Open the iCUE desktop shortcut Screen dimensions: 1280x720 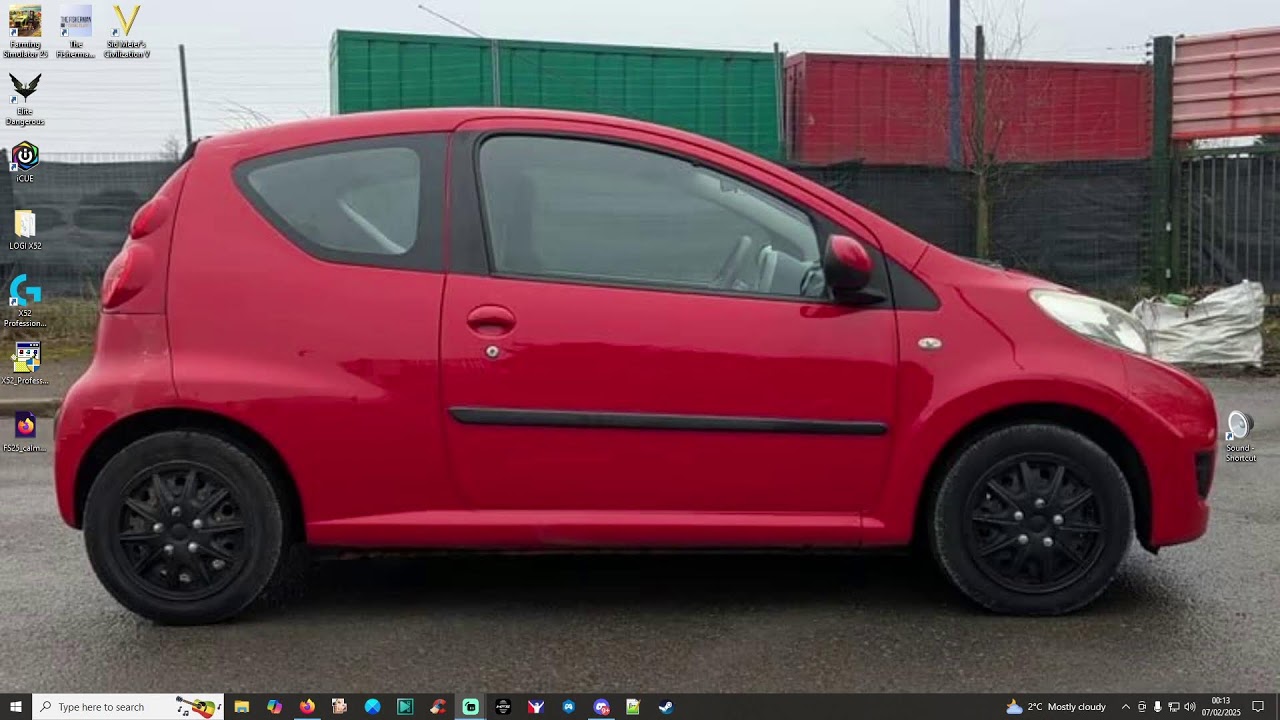(25, 162)
